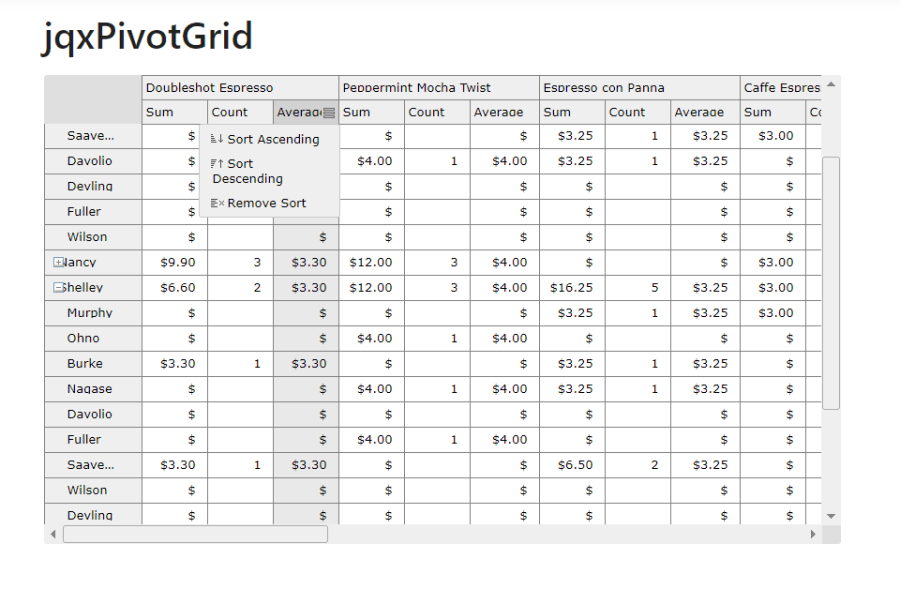Click the $12.00 cell in Shelley row

[x=371, y=288]
